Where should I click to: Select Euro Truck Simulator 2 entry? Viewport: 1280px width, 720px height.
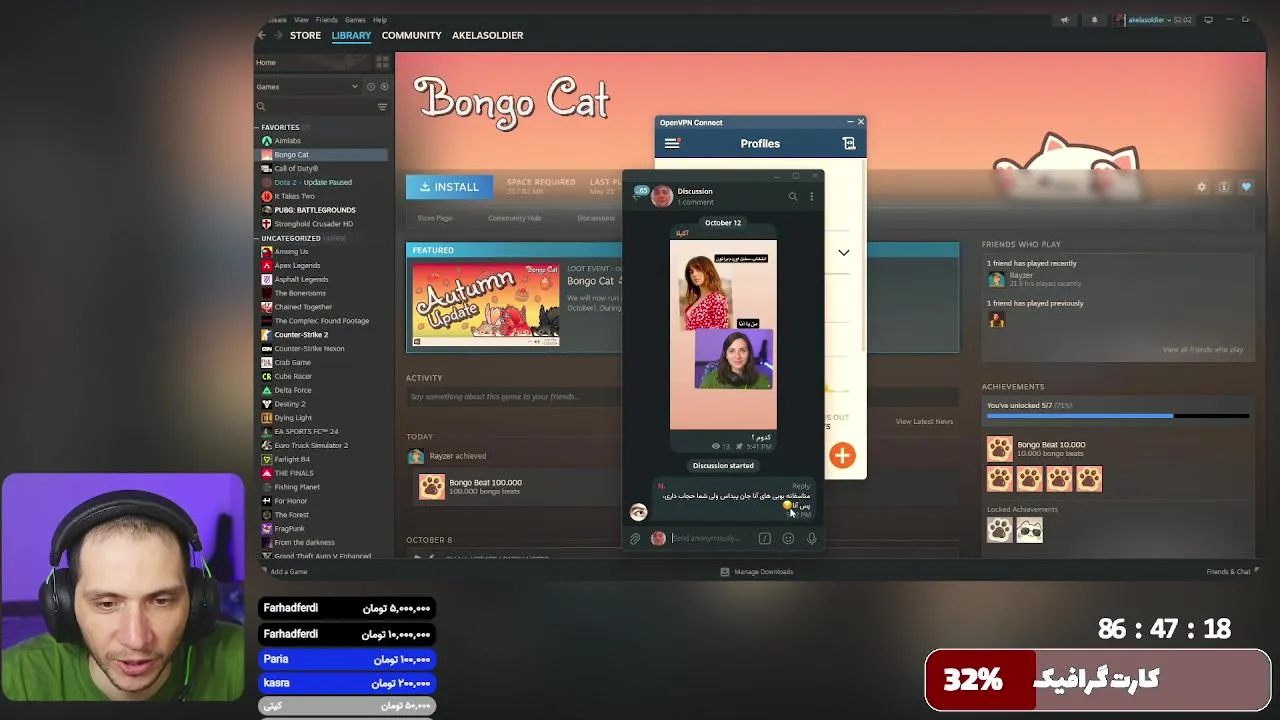tap(311, 446)
